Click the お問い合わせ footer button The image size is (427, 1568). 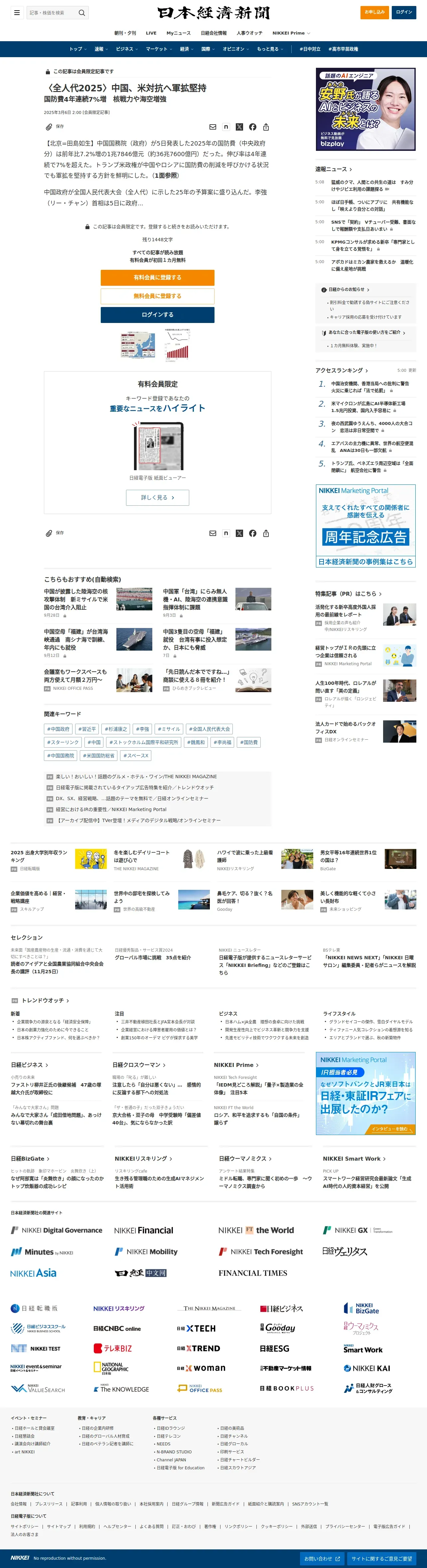322,1558
